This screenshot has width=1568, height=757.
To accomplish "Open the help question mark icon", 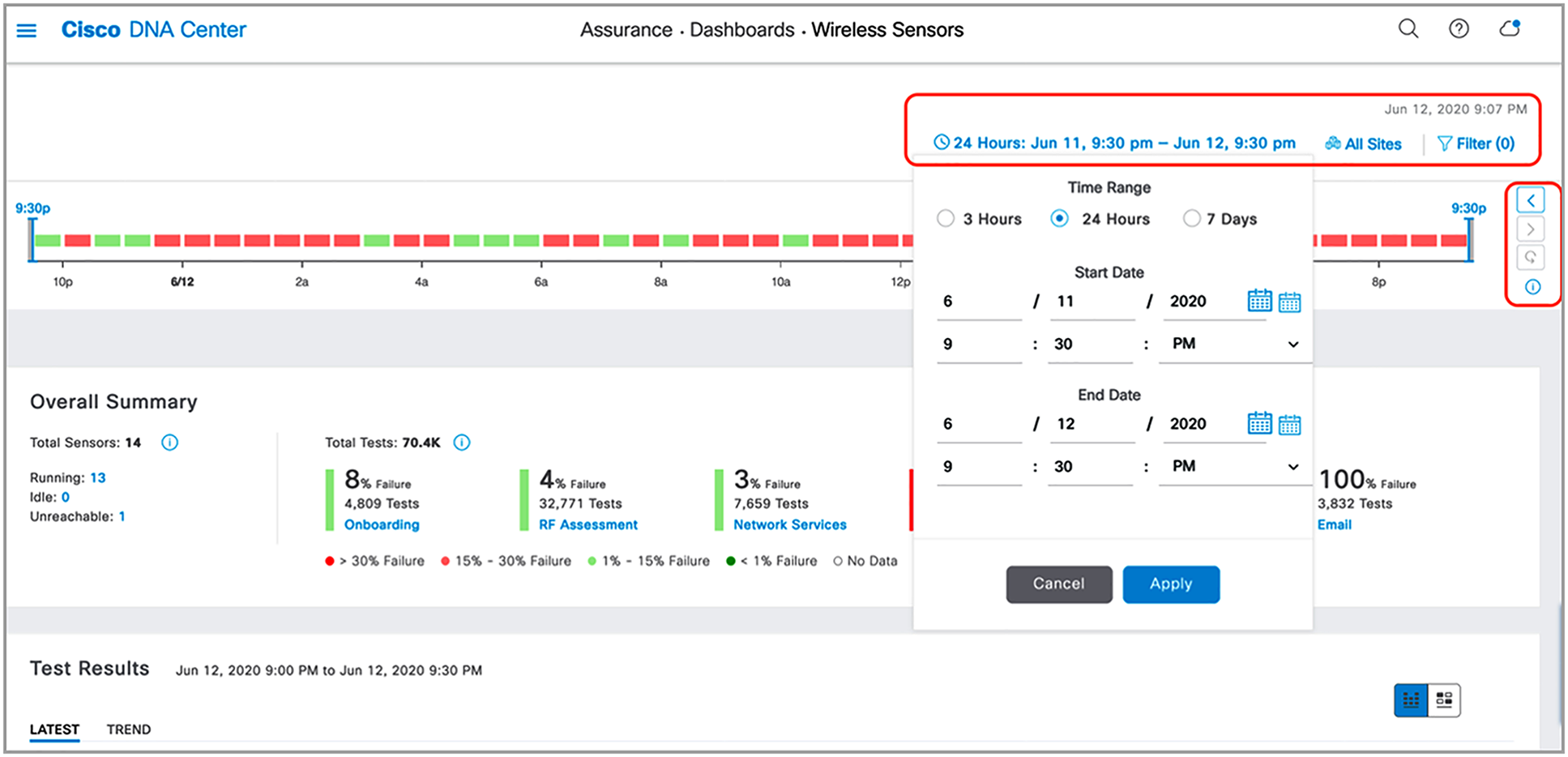I will pyautogui.click(x=1459, y=29).
